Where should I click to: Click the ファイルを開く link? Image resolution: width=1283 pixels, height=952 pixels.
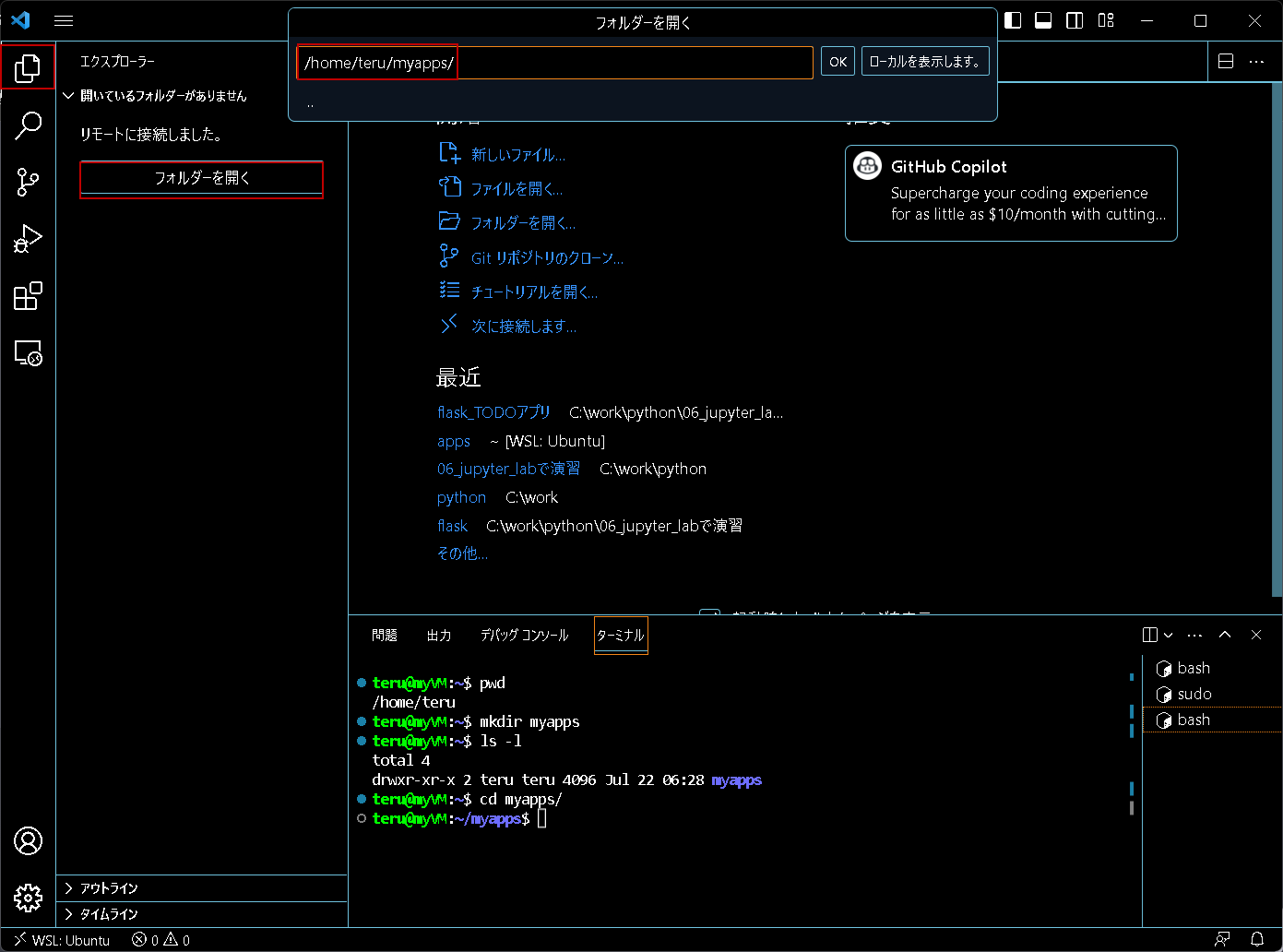(x=517, y=189)
